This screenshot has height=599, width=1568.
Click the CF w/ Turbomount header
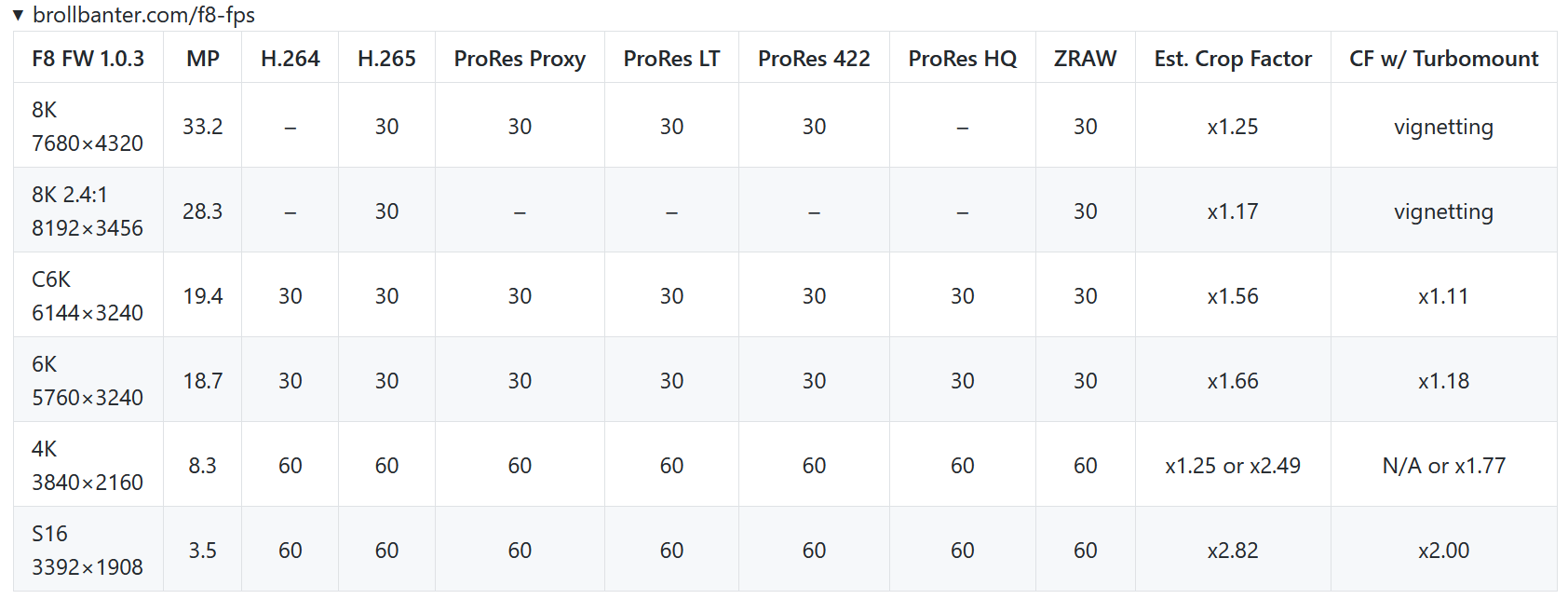click(1443, 59)
